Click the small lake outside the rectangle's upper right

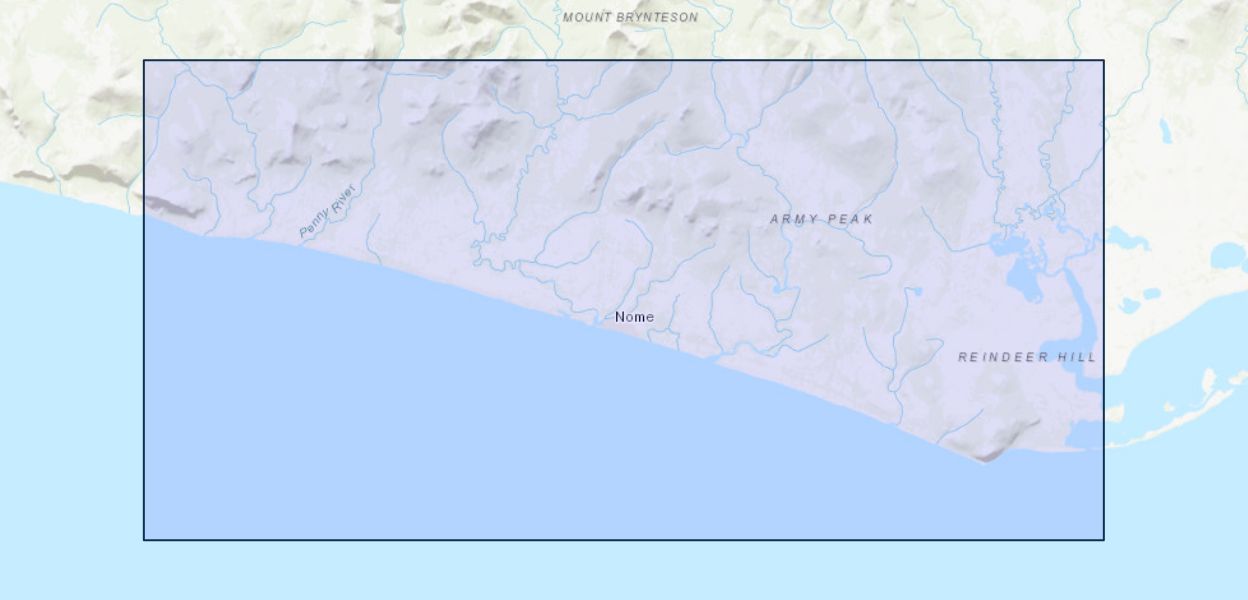[x=1166, y=130]
